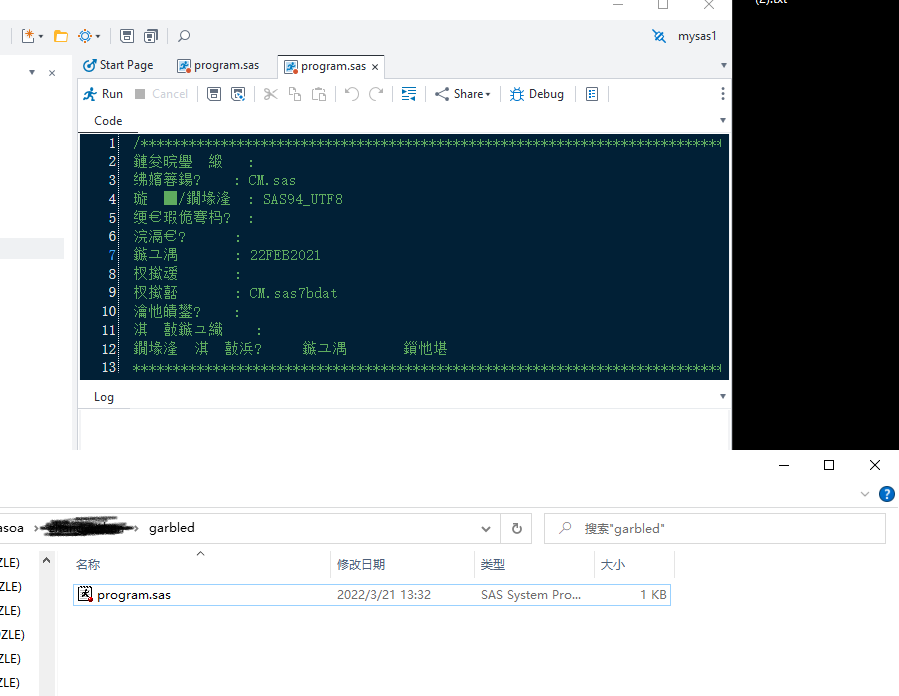Click the Save program icon near Run

tap(213, 93)
